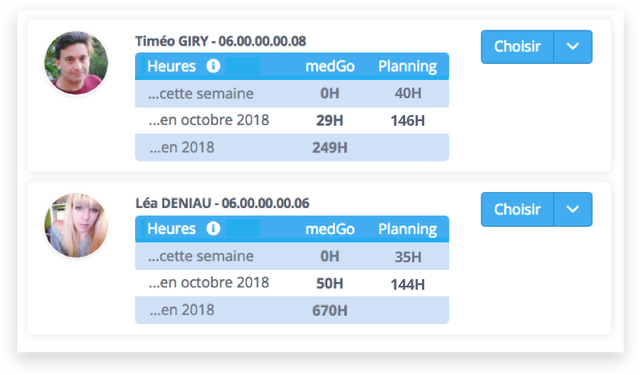The image size is (640, 375).
Task: Click Timéo's 249H total for 2018
Action: pyautogui.click(x=330, y=148)
